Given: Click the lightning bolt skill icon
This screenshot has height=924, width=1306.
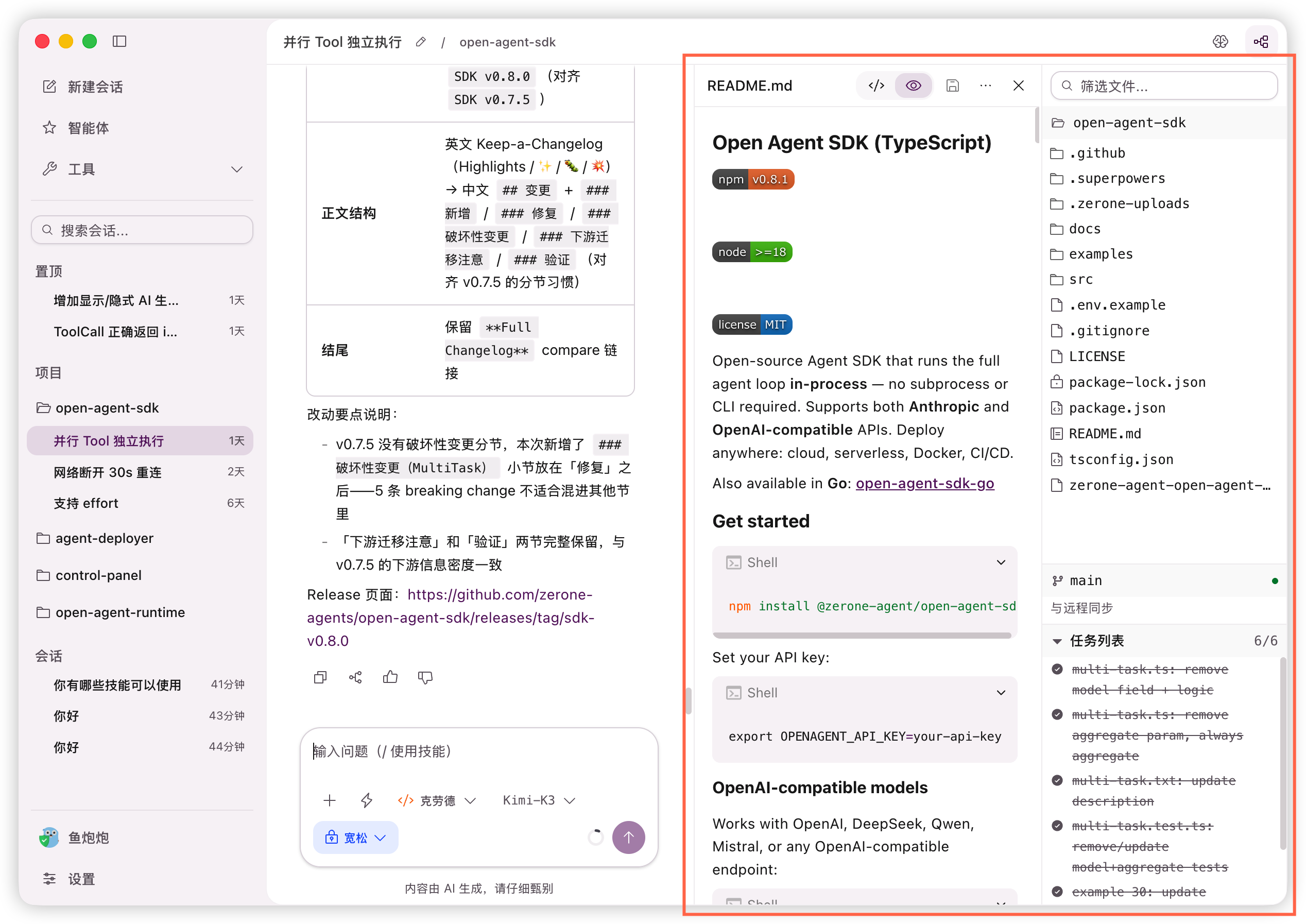Looking at the screenshot, I should [366, 800].
